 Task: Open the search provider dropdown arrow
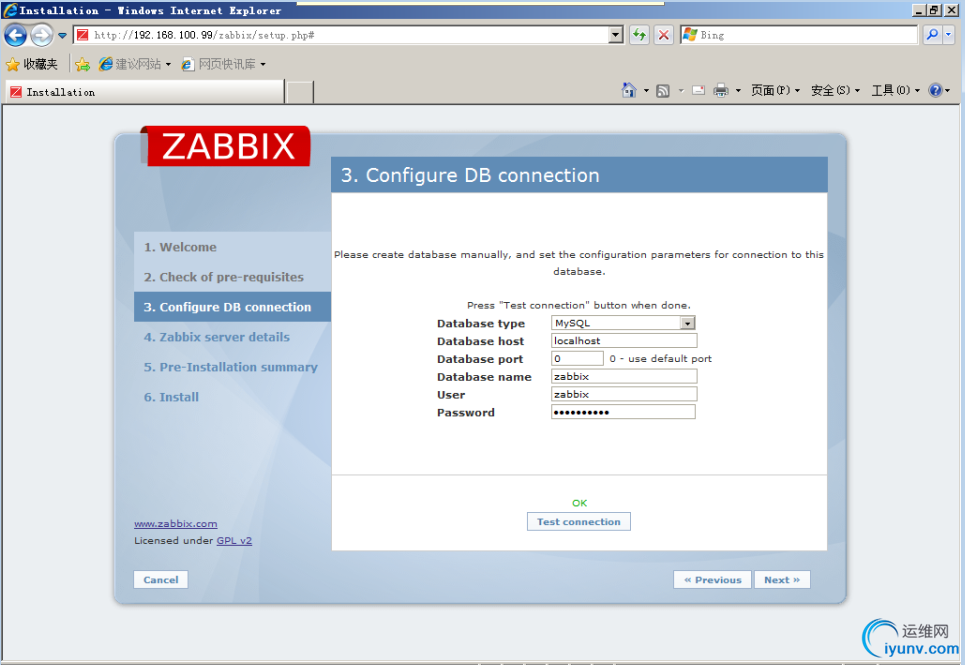tap(949, 35)
